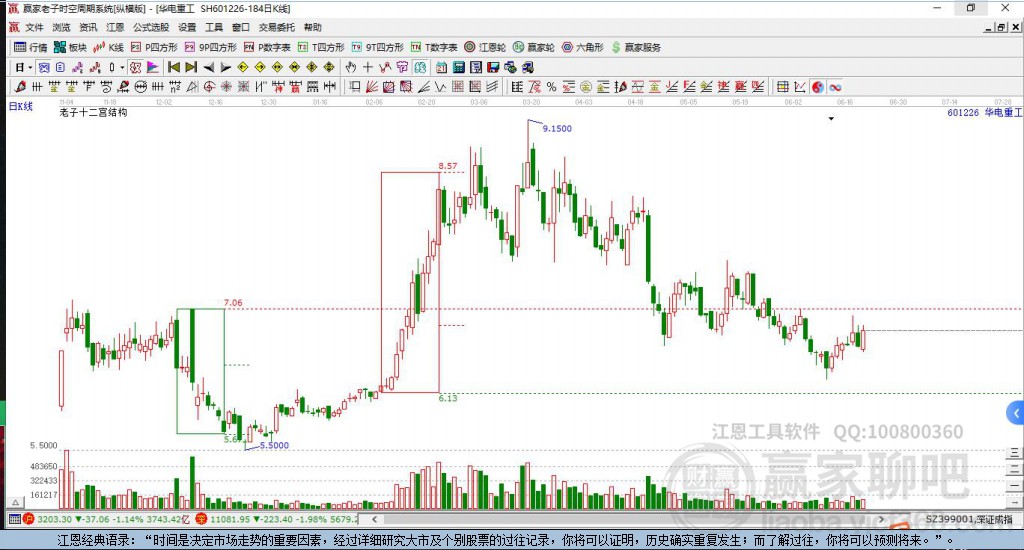Image resolution: width=1024 pixels, height=550 pixels.
Task: Click the black right-arrow move icon
Action: point(225,67)
